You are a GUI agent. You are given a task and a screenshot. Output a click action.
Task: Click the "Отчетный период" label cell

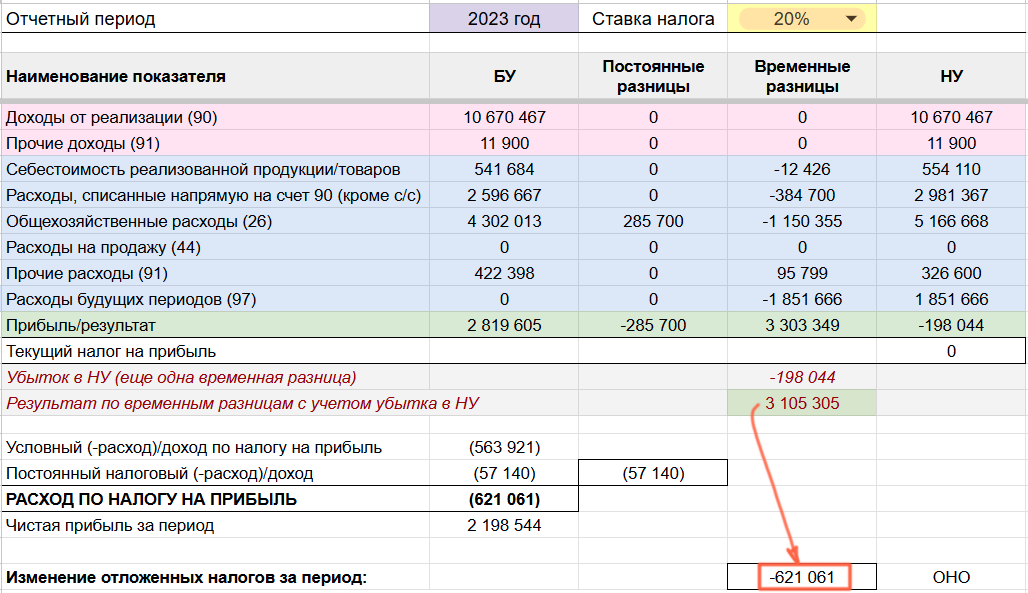tap(82, 18)
